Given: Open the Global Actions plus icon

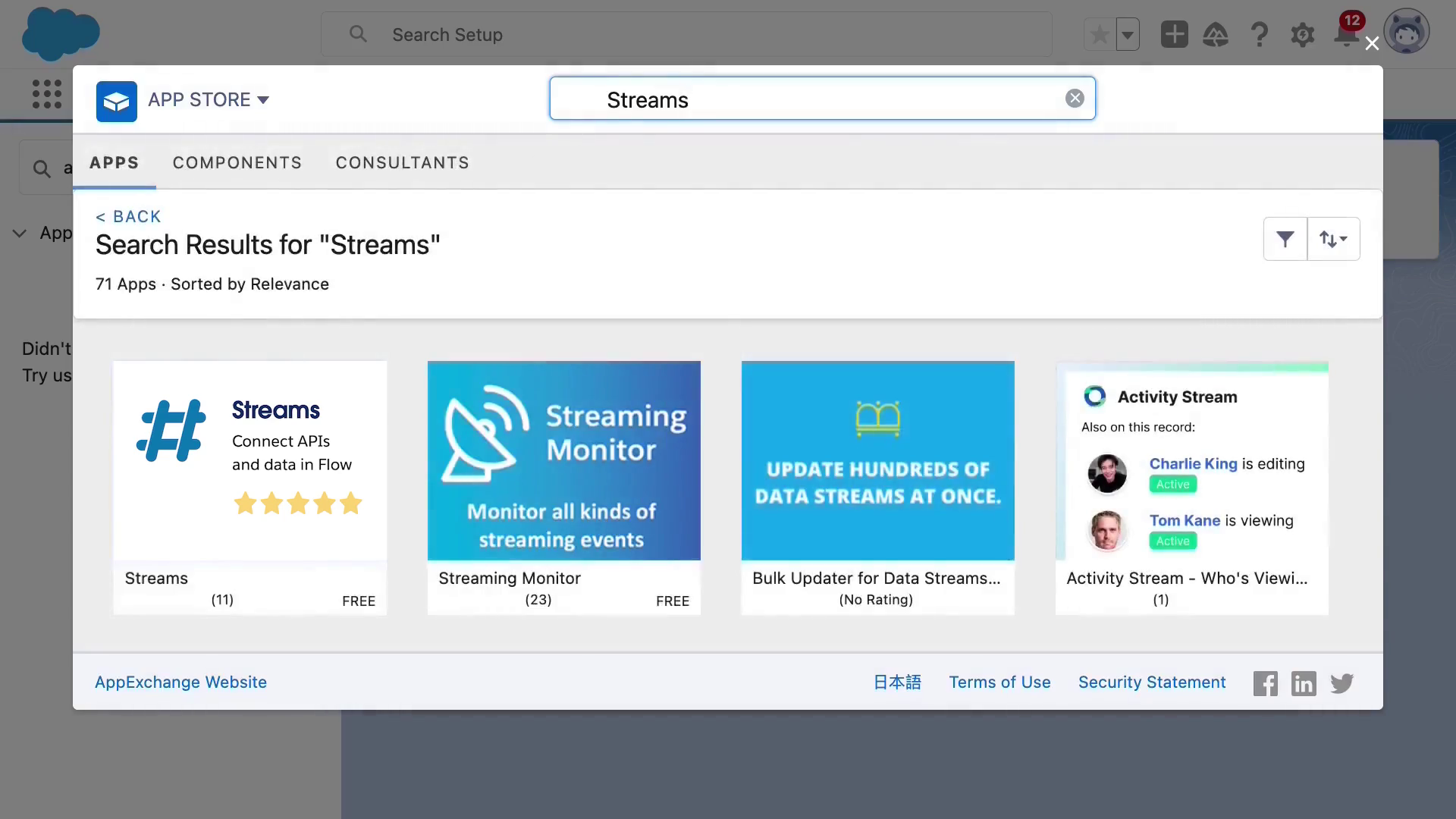Looking at the screenshot, I should coord(1174,34).
